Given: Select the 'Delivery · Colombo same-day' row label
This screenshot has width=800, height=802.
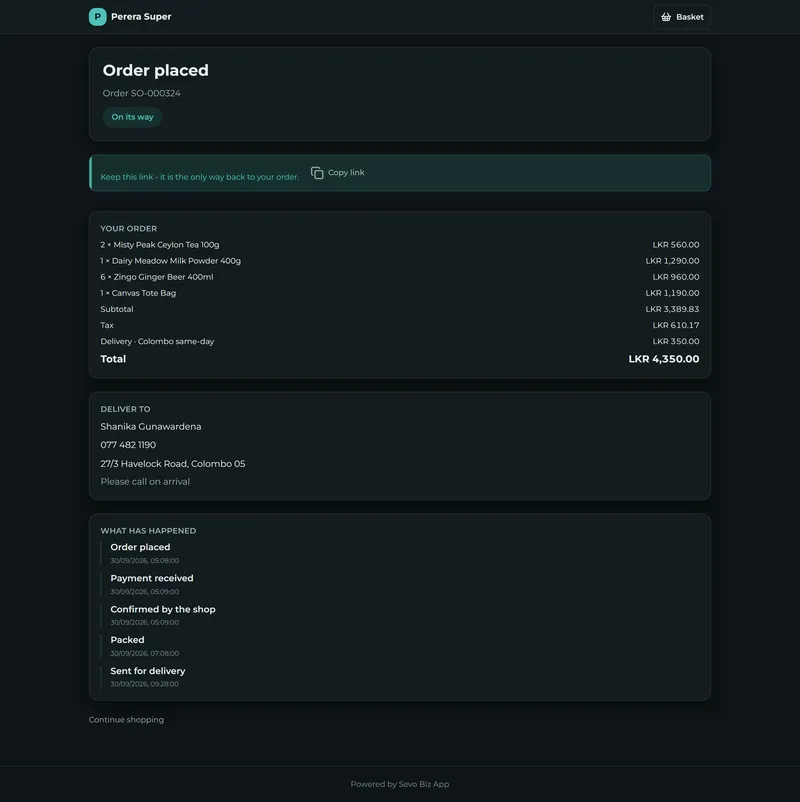Looking at the screenshot, I should 157,341.
